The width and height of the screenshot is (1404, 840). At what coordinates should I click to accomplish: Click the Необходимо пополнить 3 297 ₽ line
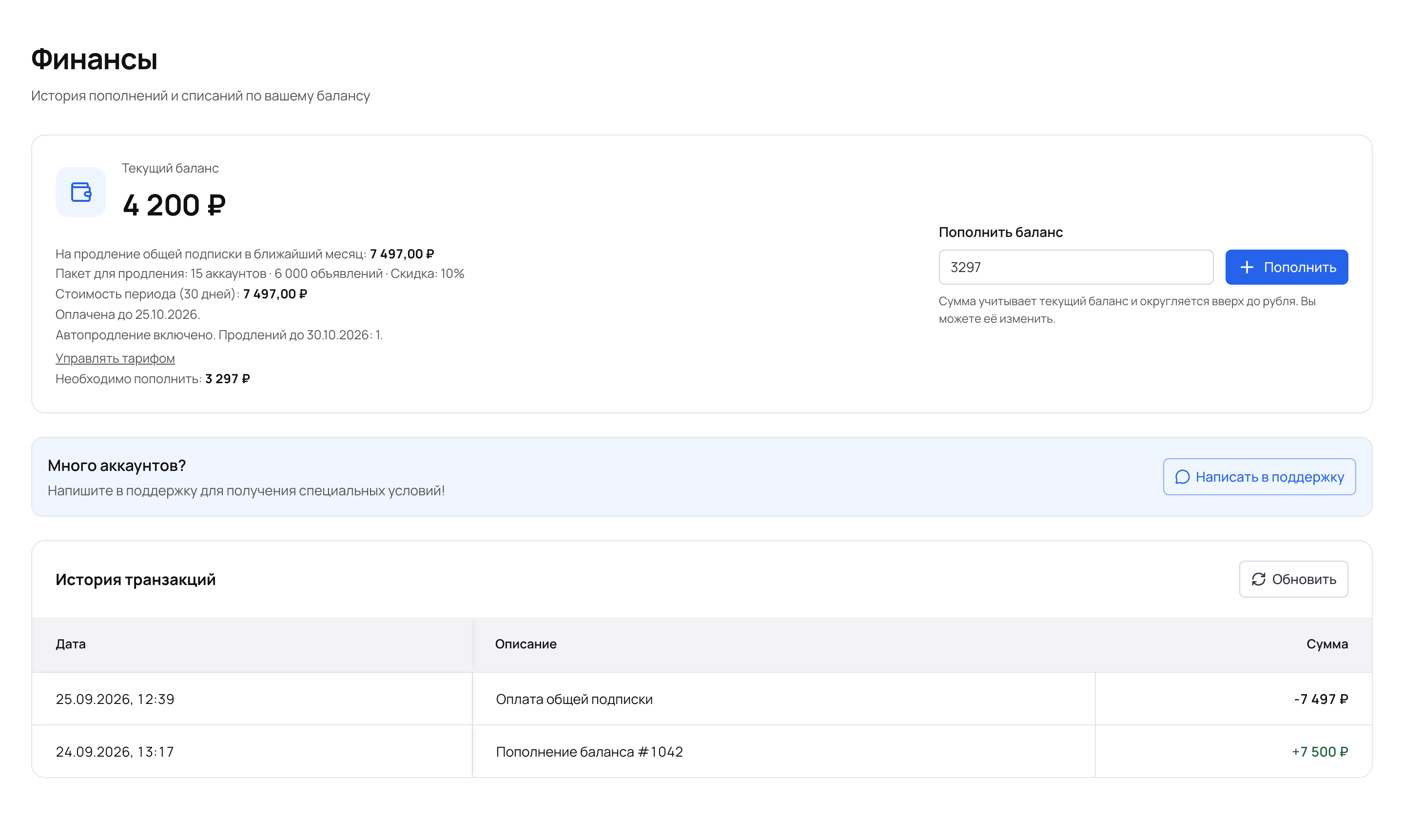click(x=153, y=379)
